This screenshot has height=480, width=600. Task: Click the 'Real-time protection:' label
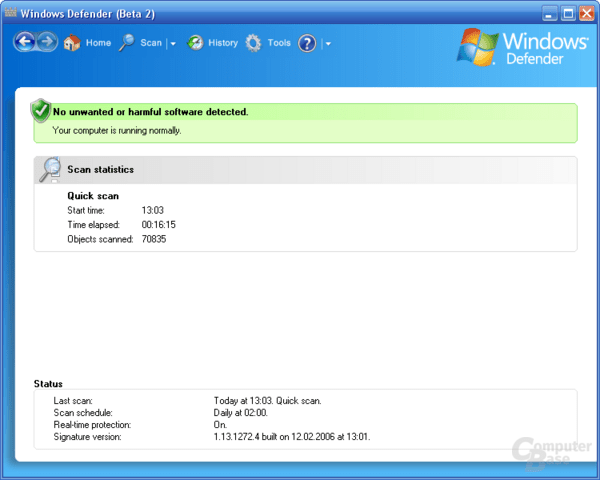click(92, 425)
